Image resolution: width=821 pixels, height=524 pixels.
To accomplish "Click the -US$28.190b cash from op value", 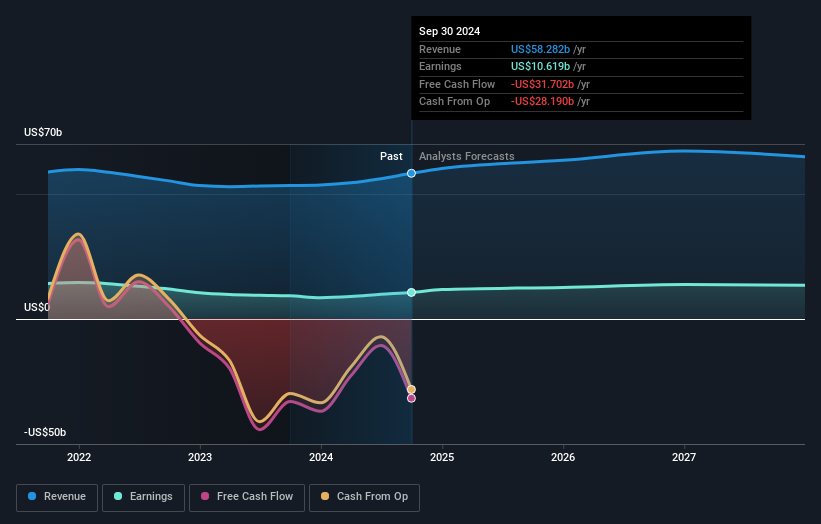I will point(542,102).
